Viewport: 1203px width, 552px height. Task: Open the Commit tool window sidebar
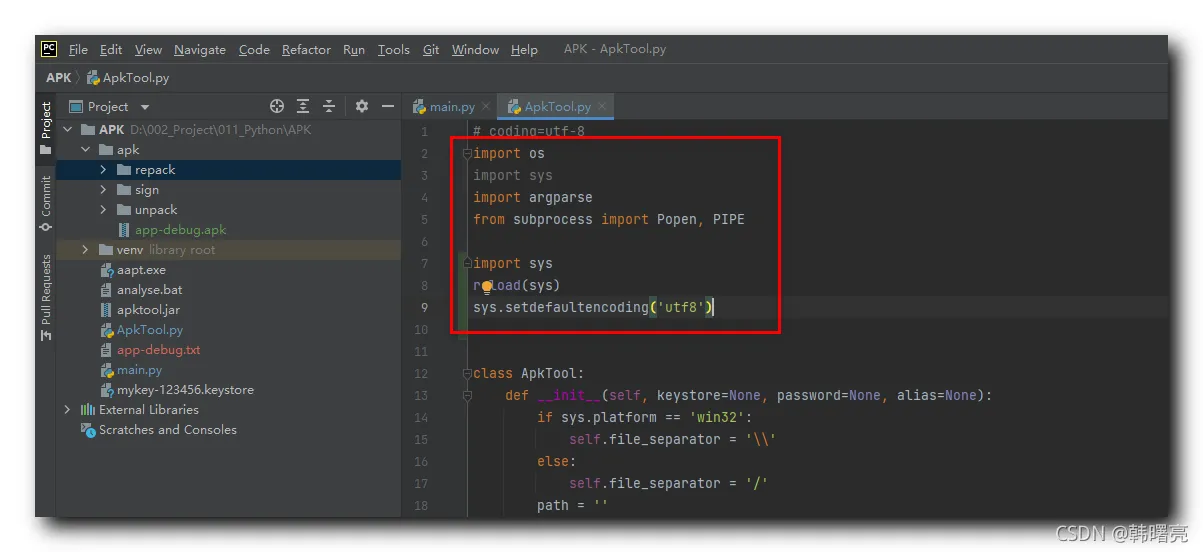pos(46,205)
